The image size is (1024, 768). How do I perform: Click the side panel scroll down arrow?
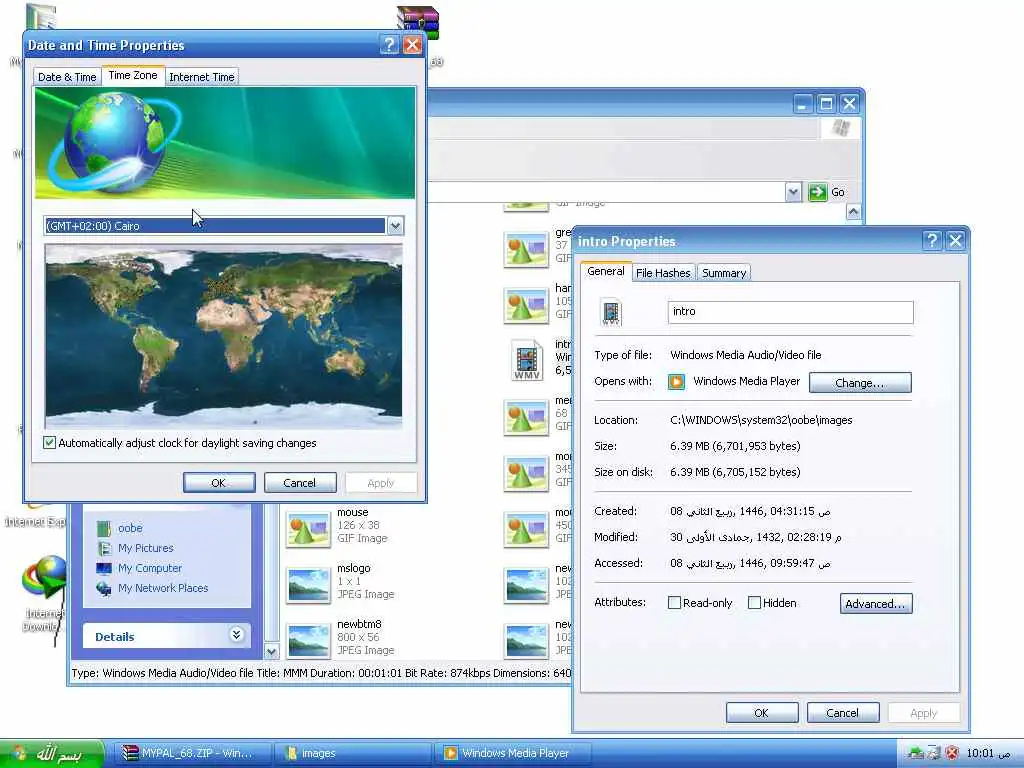272,651
